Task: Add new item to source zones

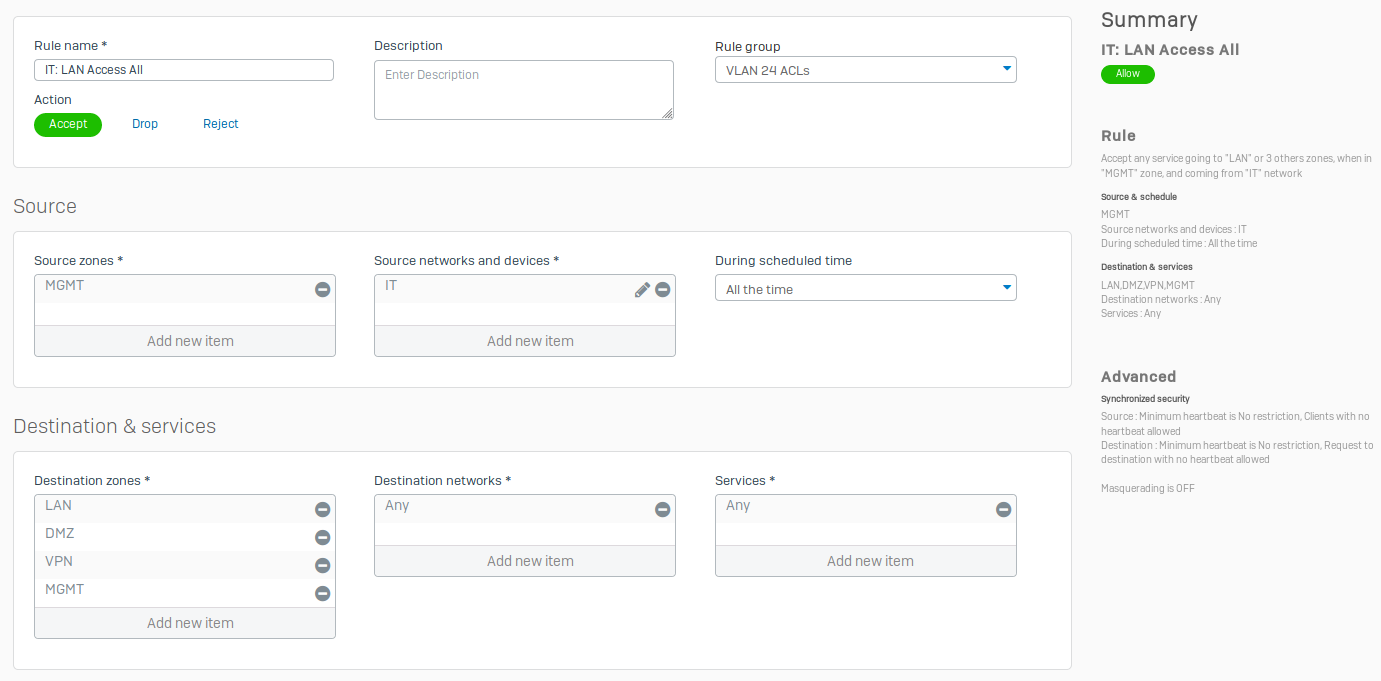Action: [x=190, y=341]
